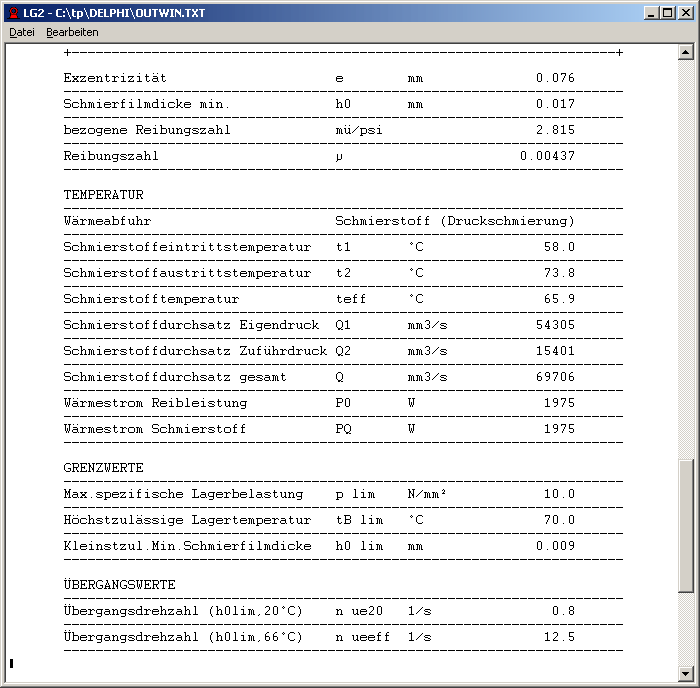This screenshot has width=700, height=688.
Task: Click the LG2 application icon in title bar
Action: pos(13,12)
